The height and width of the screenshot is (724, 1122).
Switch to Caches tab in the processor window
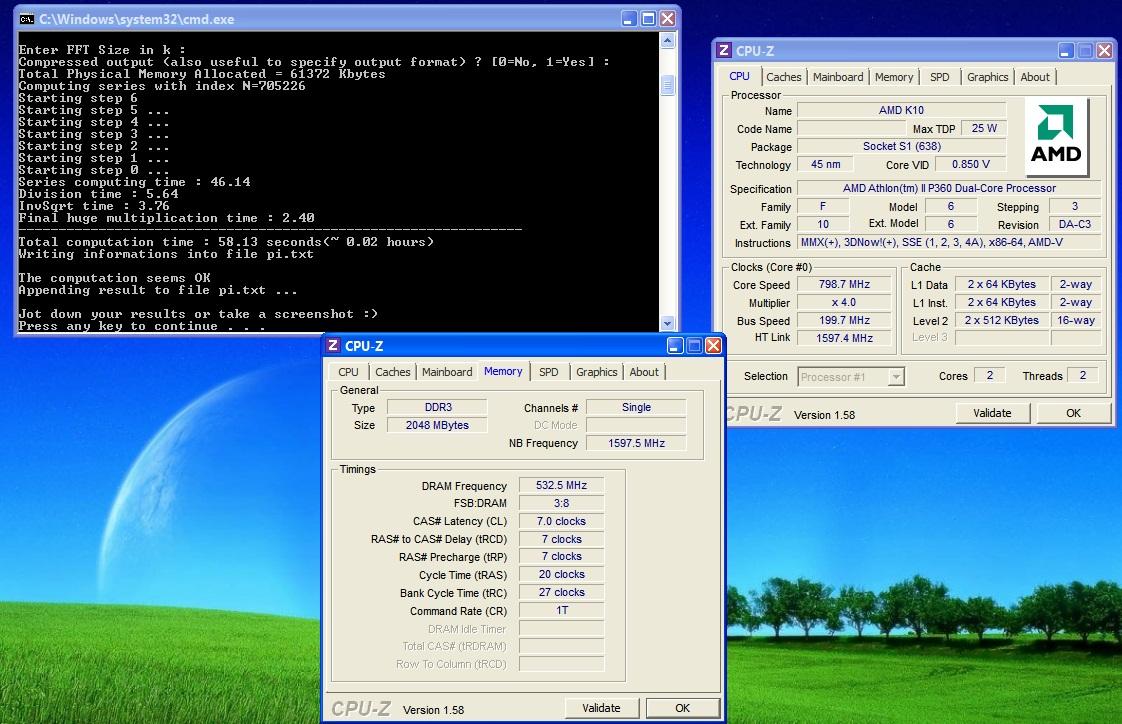[784, 77]
